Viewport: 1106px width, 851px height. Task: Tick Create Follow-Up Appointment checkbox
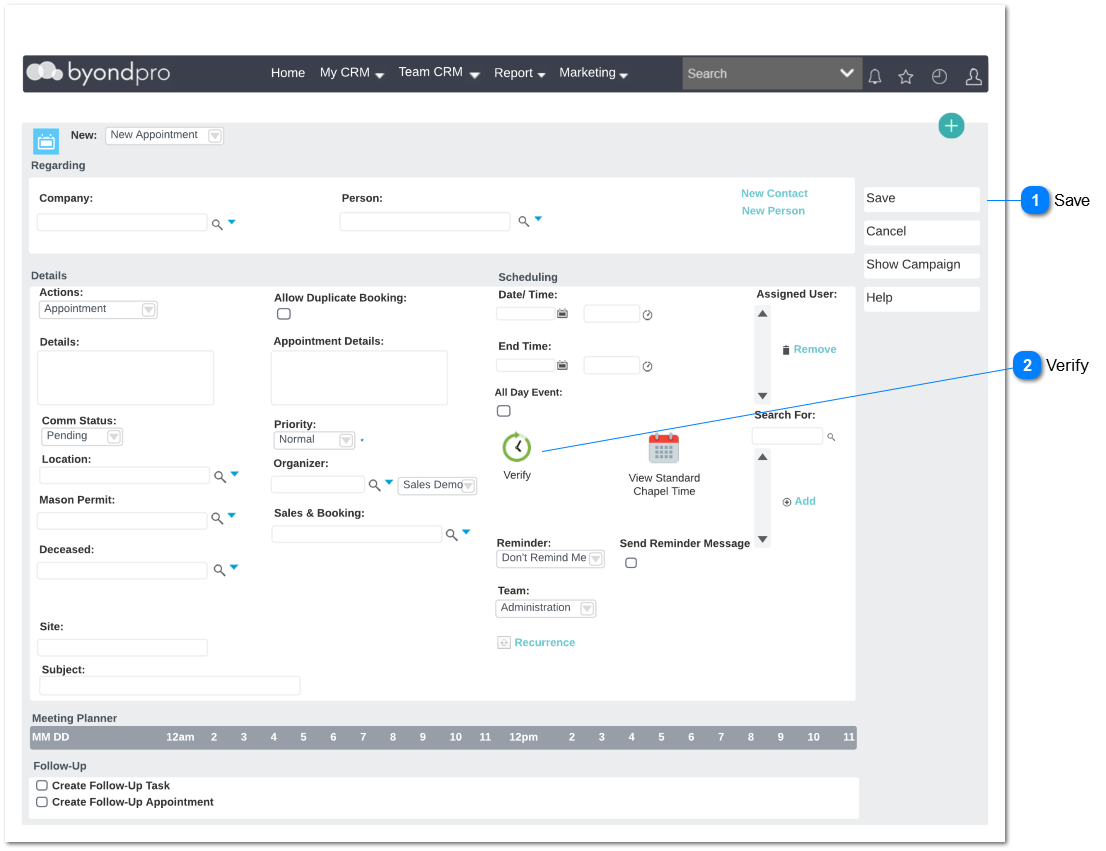(x=42, y=802)
